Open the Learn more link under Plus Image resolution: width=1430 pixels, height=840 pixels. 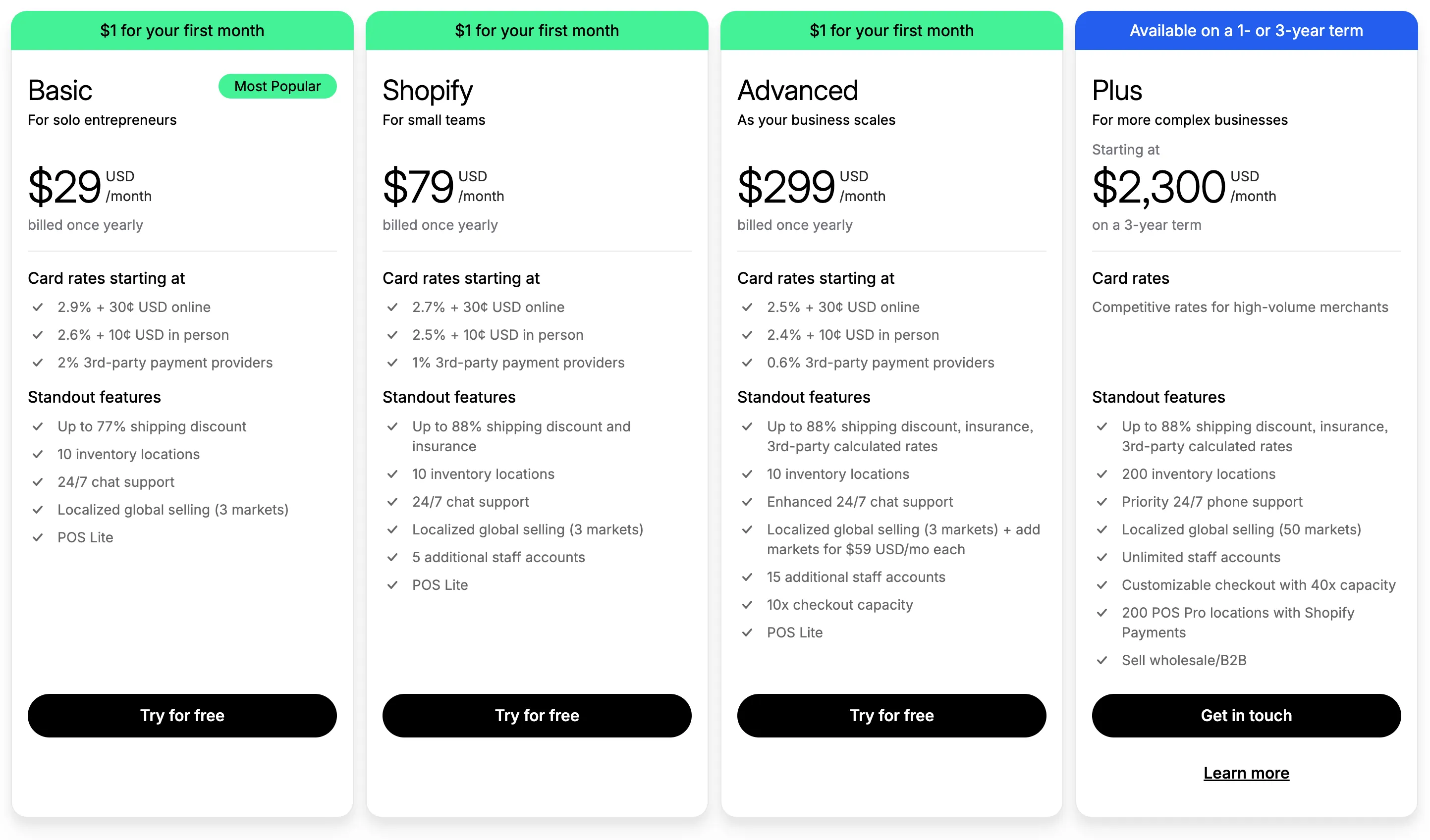tap(1246, 773)
